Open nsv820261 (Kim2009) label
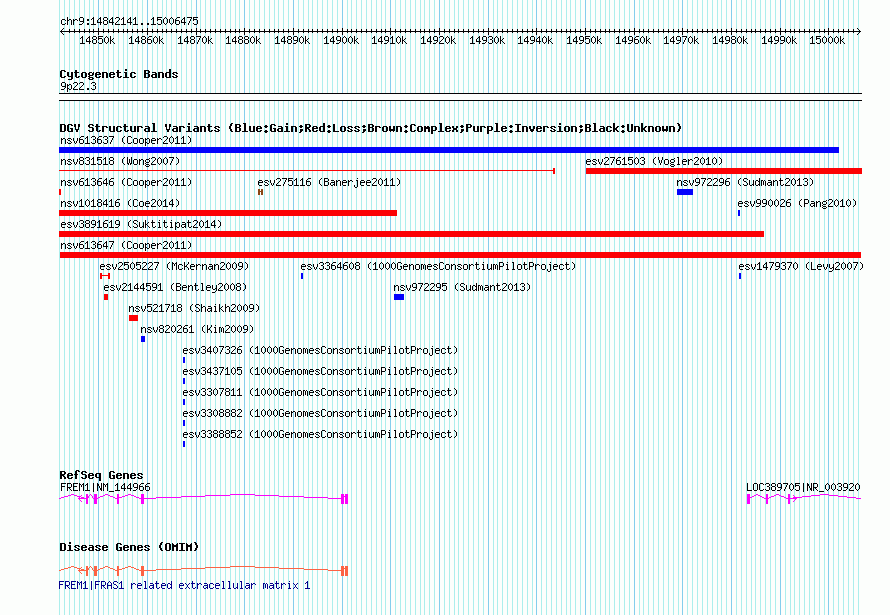This screenshot has height=615, width=890. pos(197,329)
